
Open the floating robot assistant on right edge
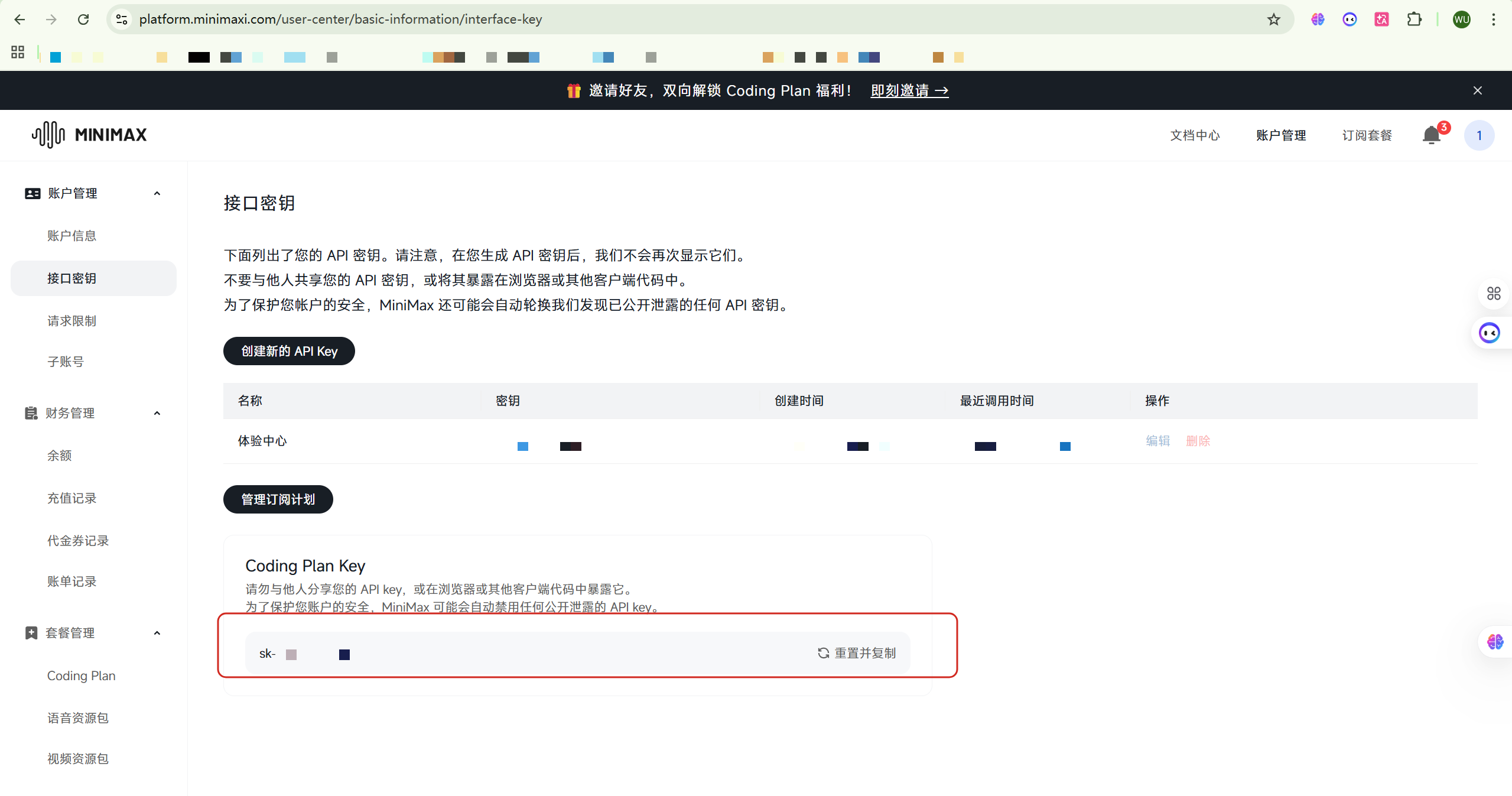coord(1489,333)
